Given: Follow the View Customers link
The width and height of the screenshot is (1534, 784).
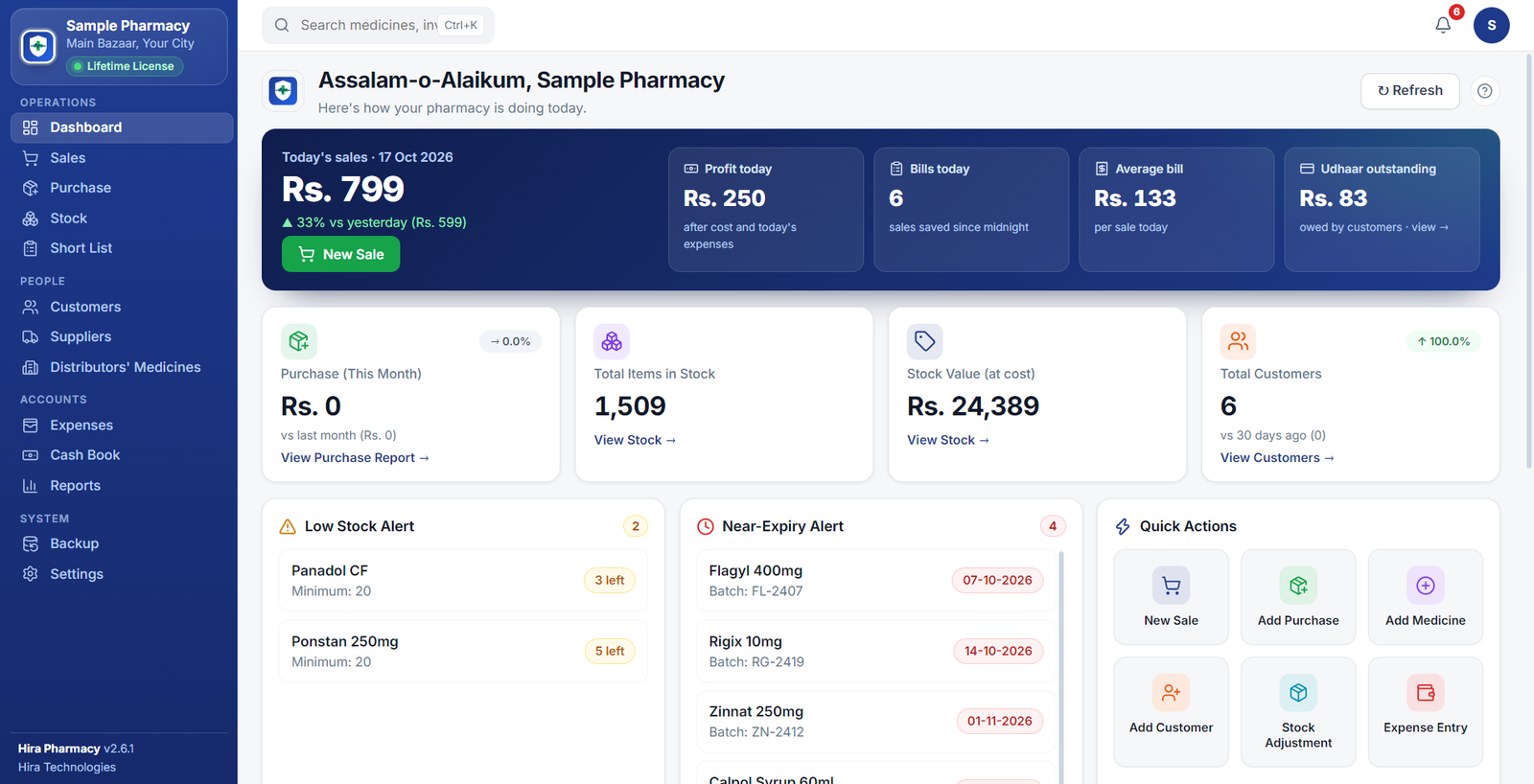Looking at the screenshot, I should [x=1277, y=458].
